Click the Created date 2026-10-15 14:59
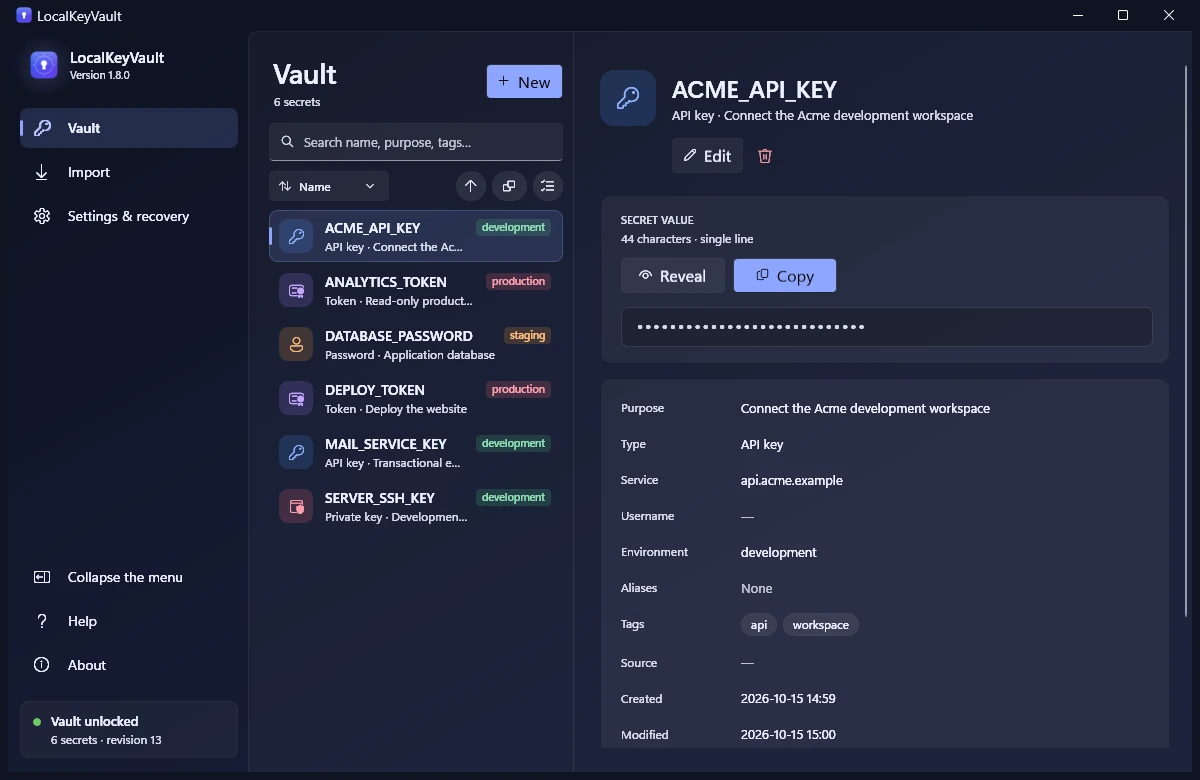This screenshot has height=780, width=1200. 788,699
